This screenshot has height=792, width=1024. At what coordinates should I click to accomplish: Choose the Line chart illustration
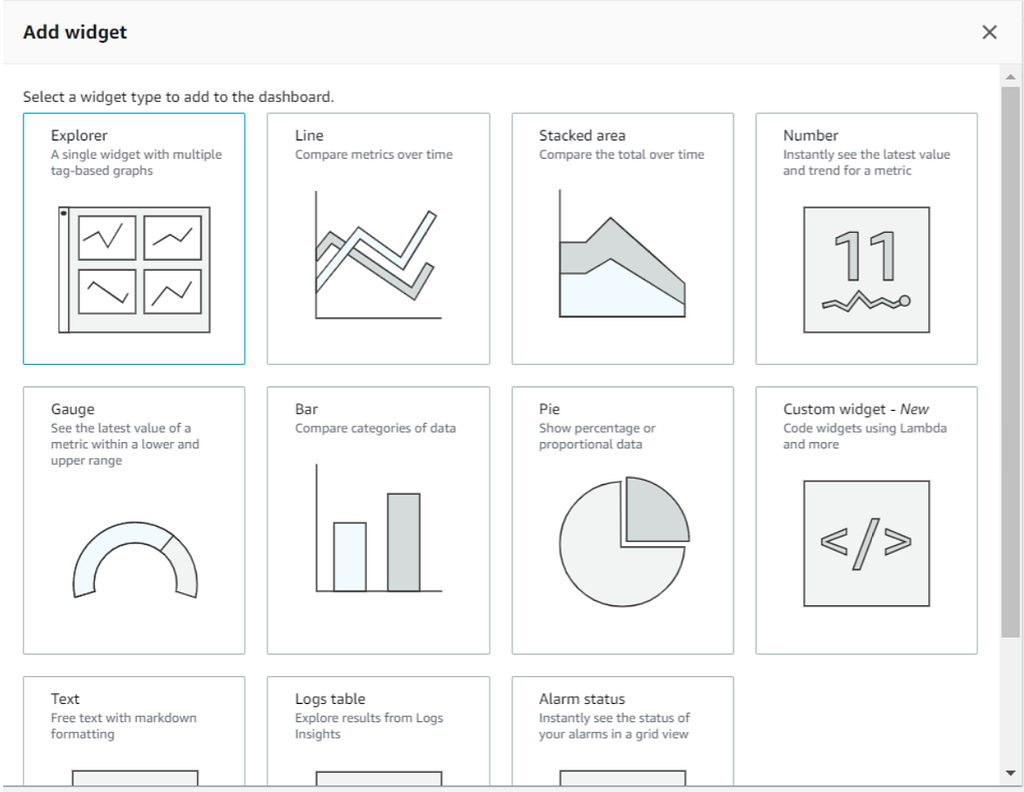378,255
